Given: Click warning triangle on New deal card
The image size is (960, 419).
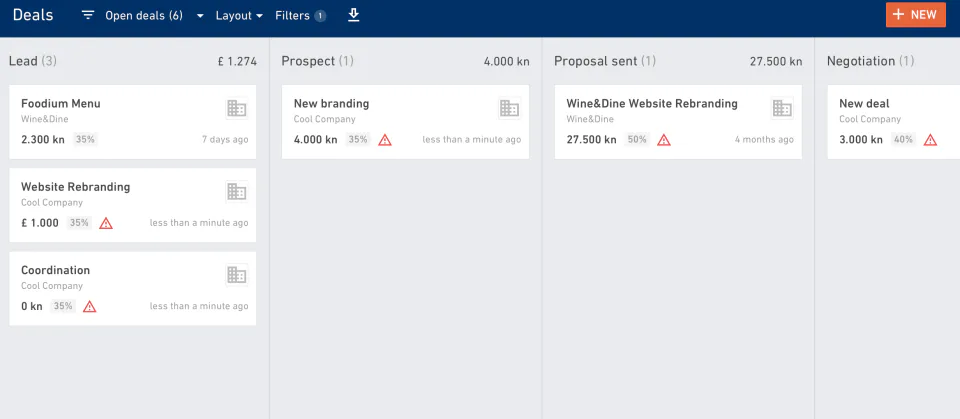Looking at the screenshot, I should coord(930,140).
